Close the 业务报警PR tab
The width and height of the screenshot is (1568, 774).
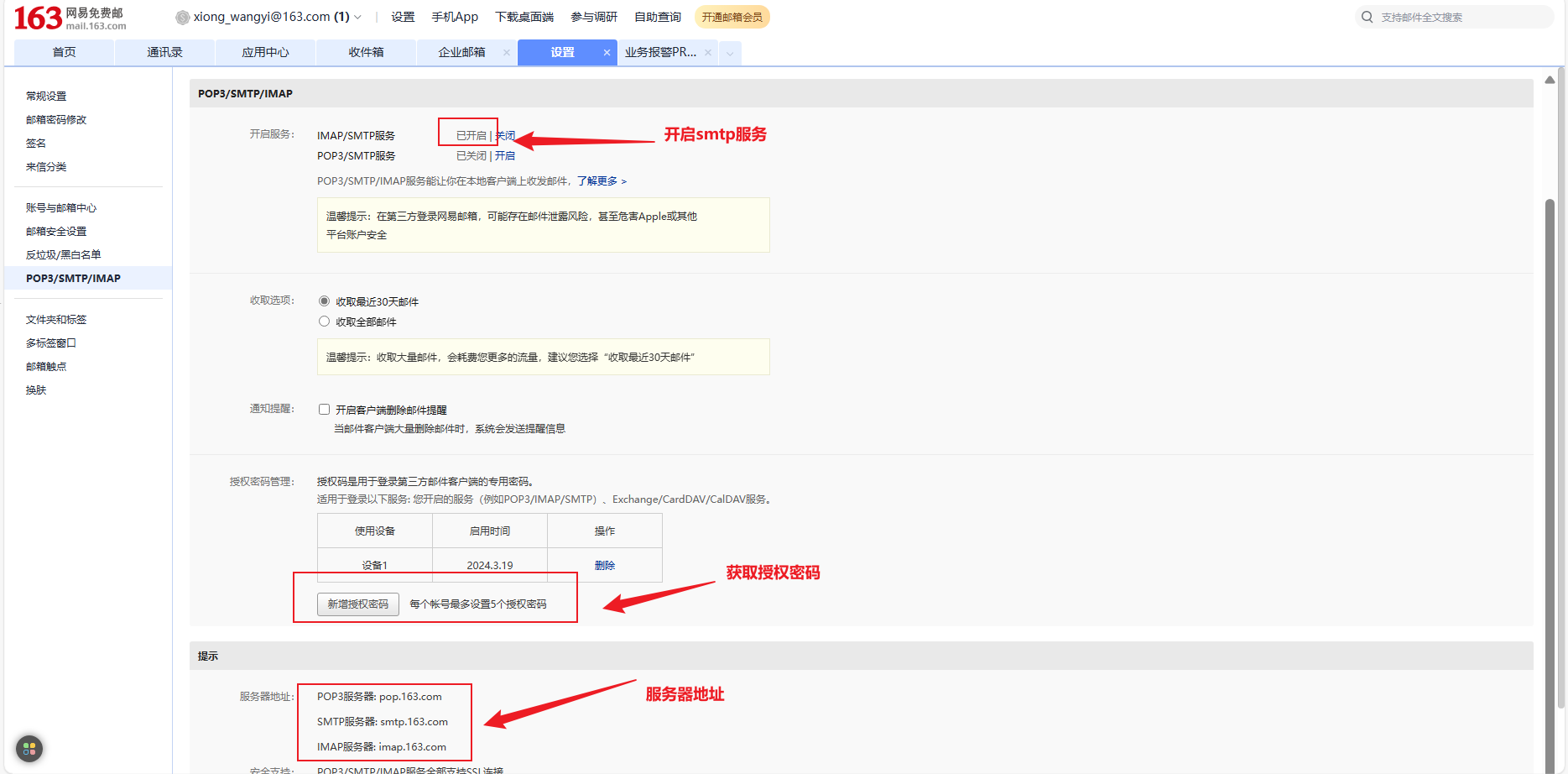(708, 52)
